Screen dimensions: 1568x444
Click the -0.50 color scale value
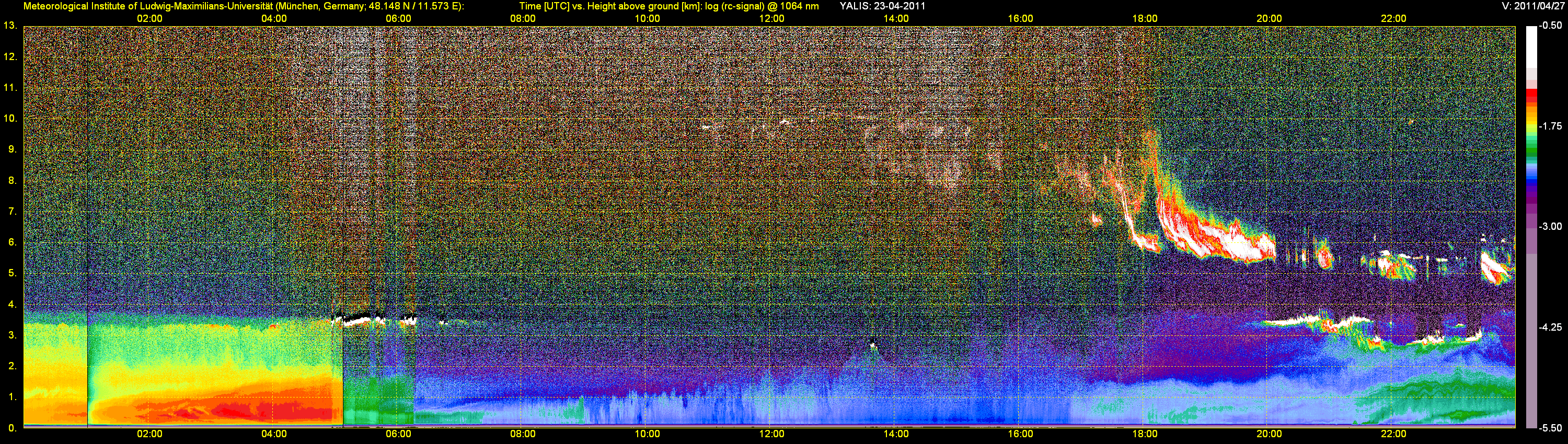click(1550, 26)
